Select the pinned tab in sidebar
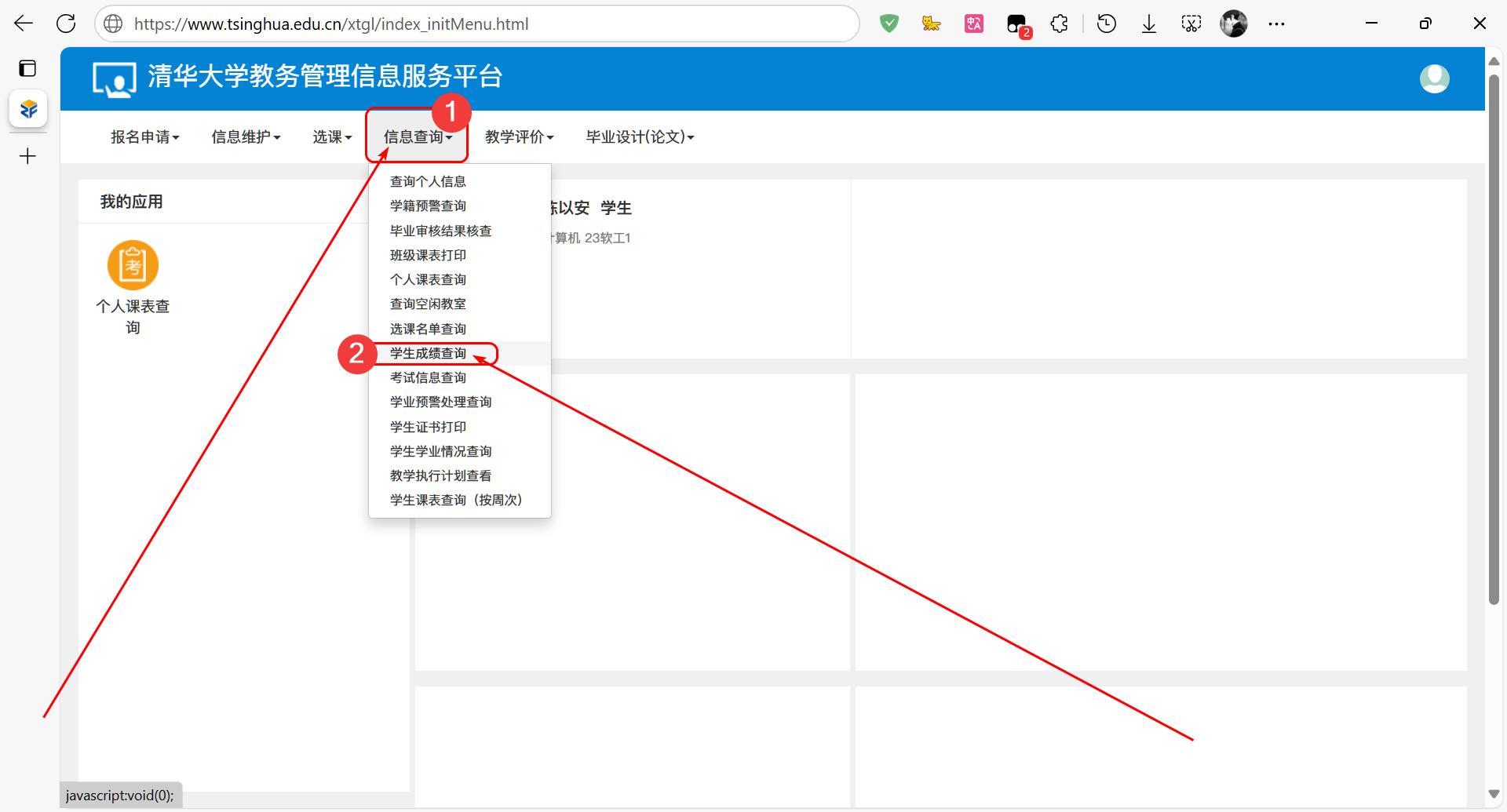The width and height of the screenshot is (1507, 812). click(x=28, y=109)
